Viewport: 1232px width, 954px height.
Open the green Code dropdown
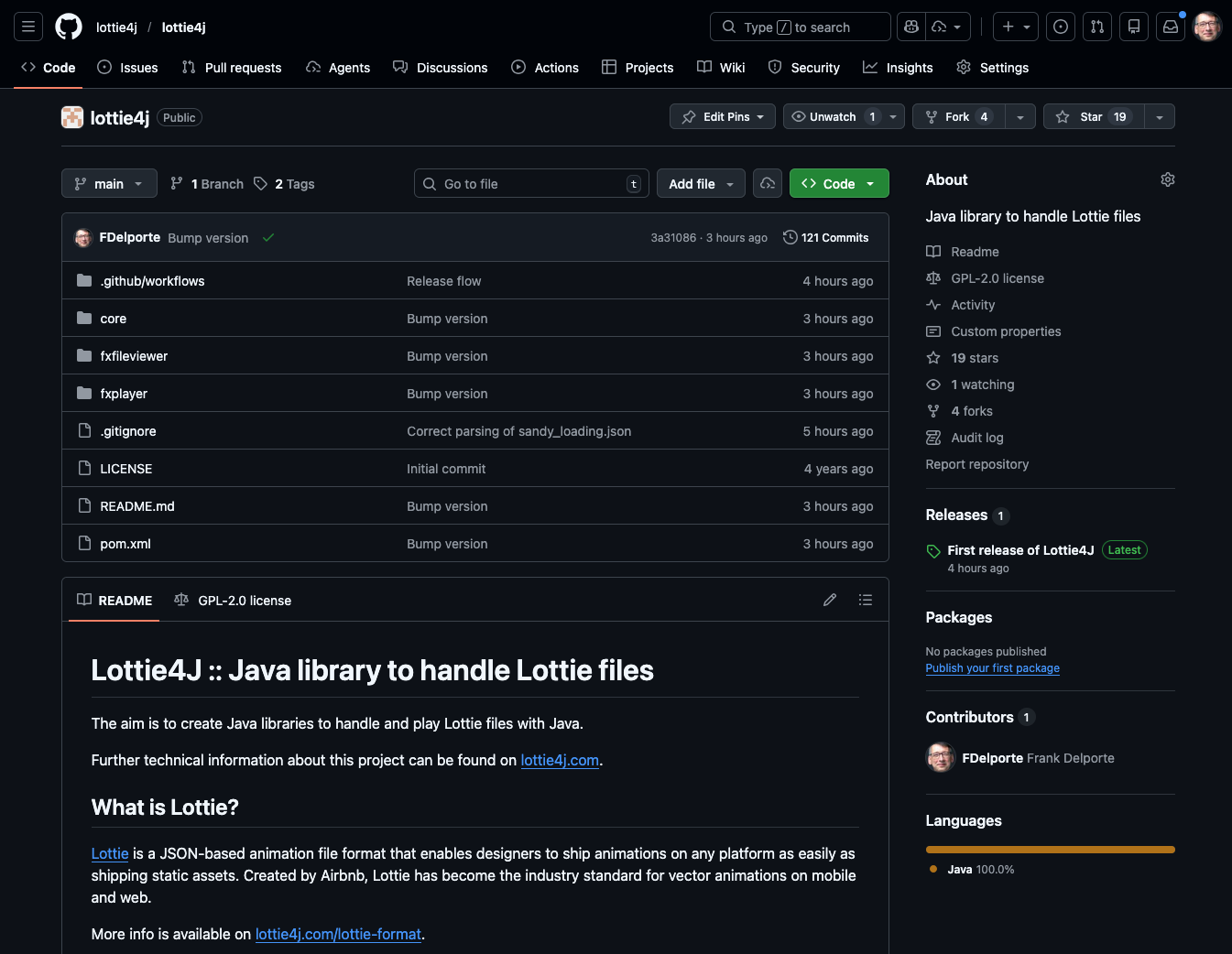click(837, 183)
